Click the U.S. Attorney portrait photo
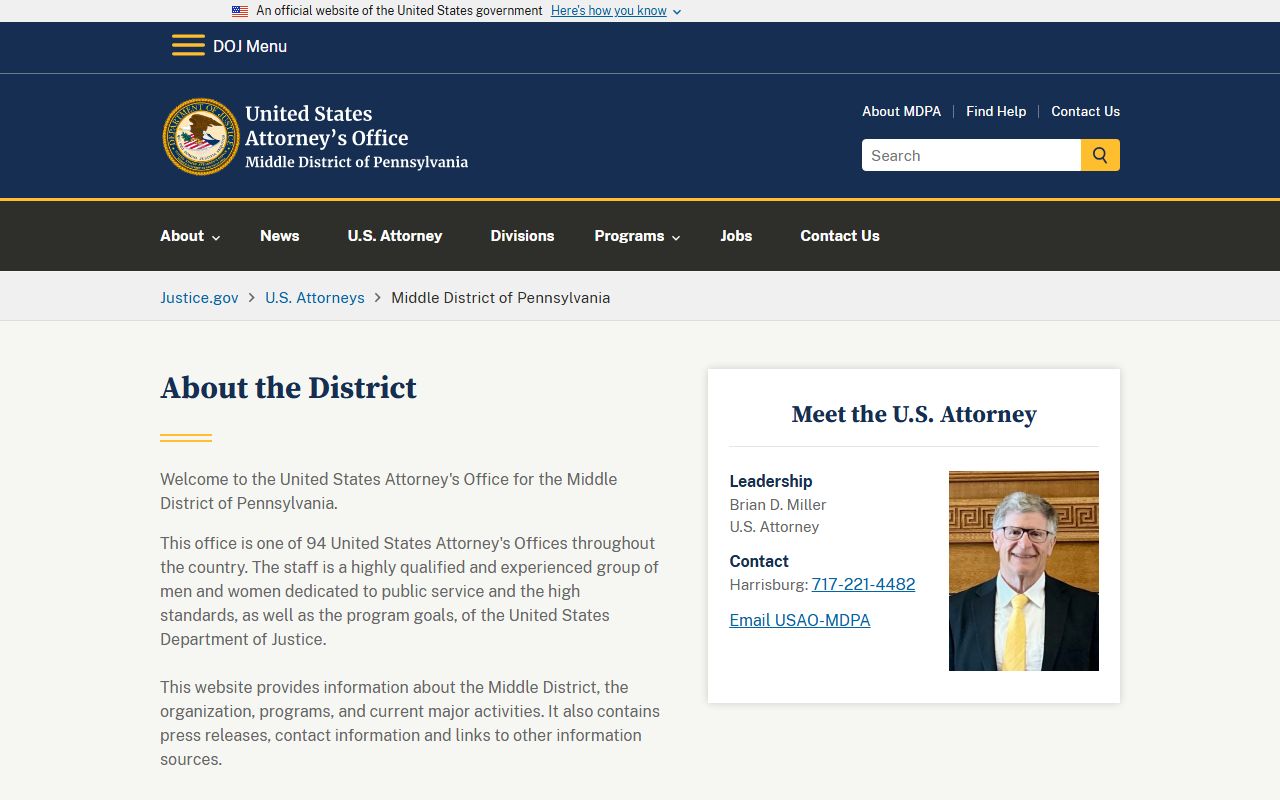The image size is (1280, 800). [x=1023, y=571]
